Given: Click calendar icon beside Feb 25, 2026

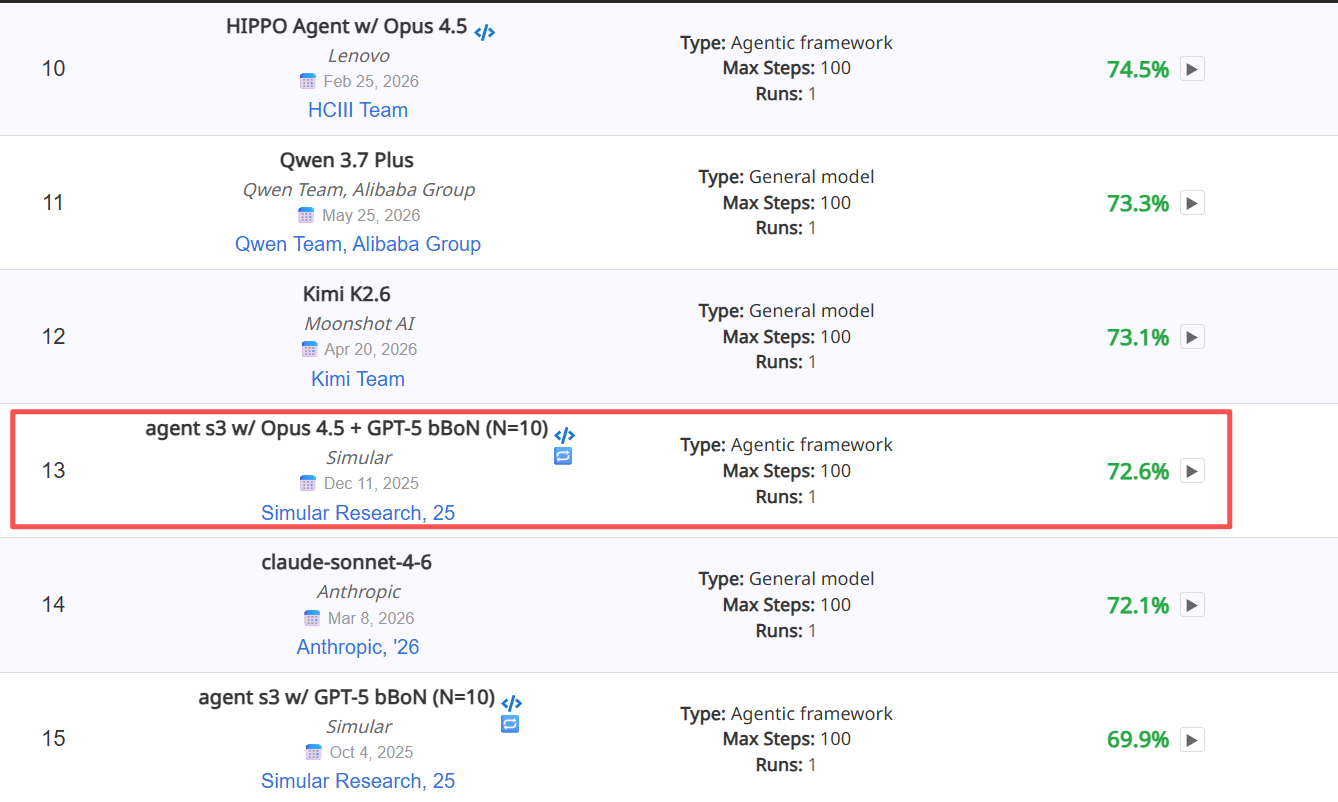Looking at the screenshot, I should 308,81.
